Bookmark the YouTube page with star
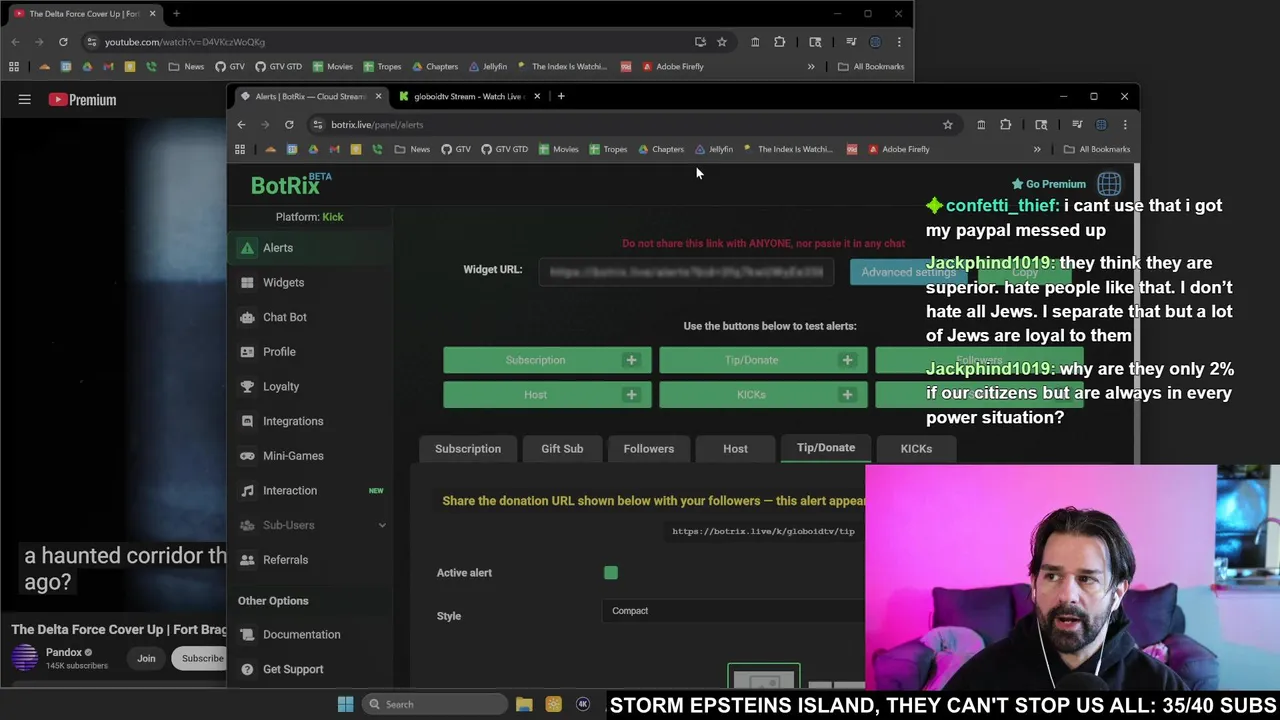 point(721,42)
